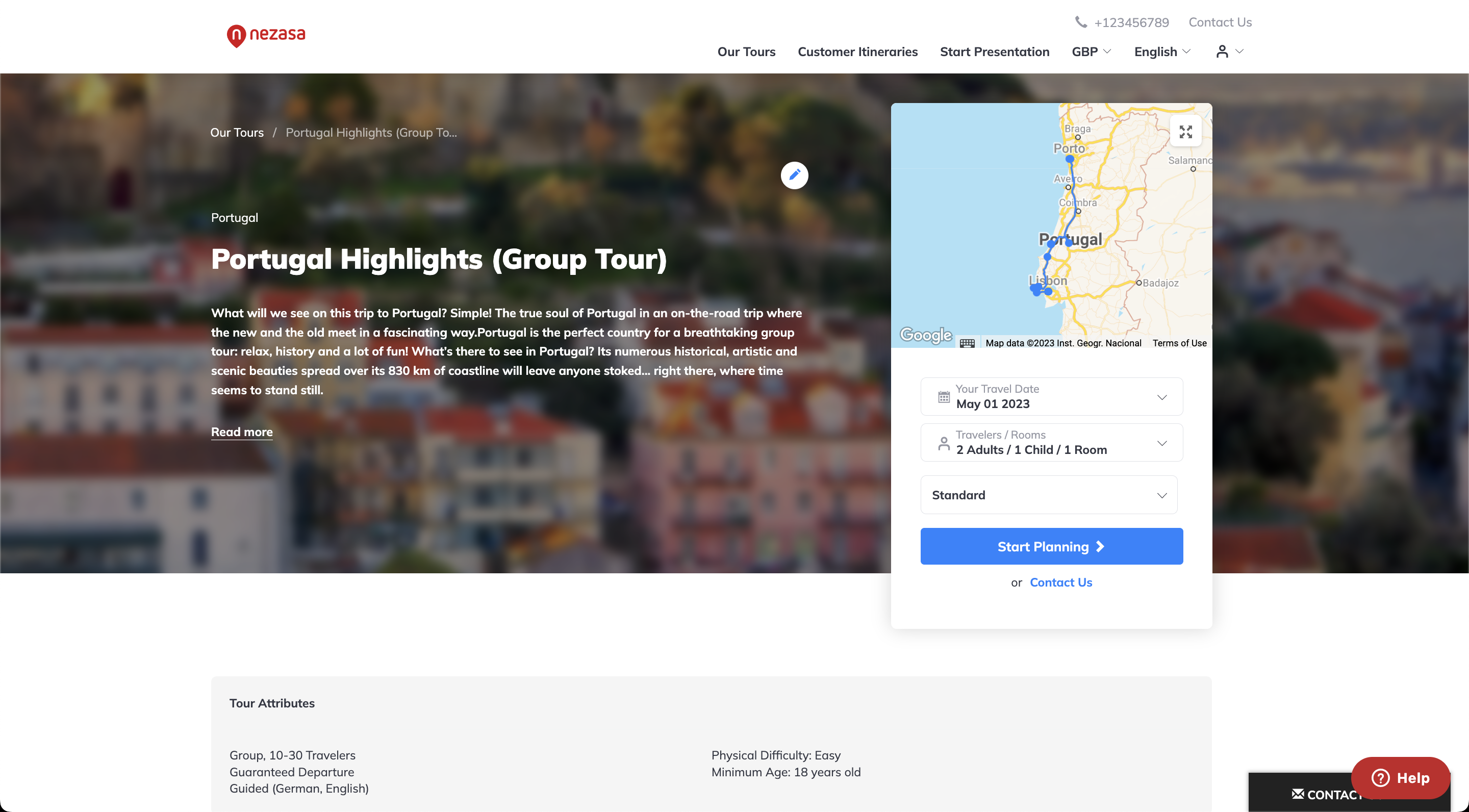
Task: Click the Portugal Highlights (Group Tour) heading
Action: coord(439,260)
